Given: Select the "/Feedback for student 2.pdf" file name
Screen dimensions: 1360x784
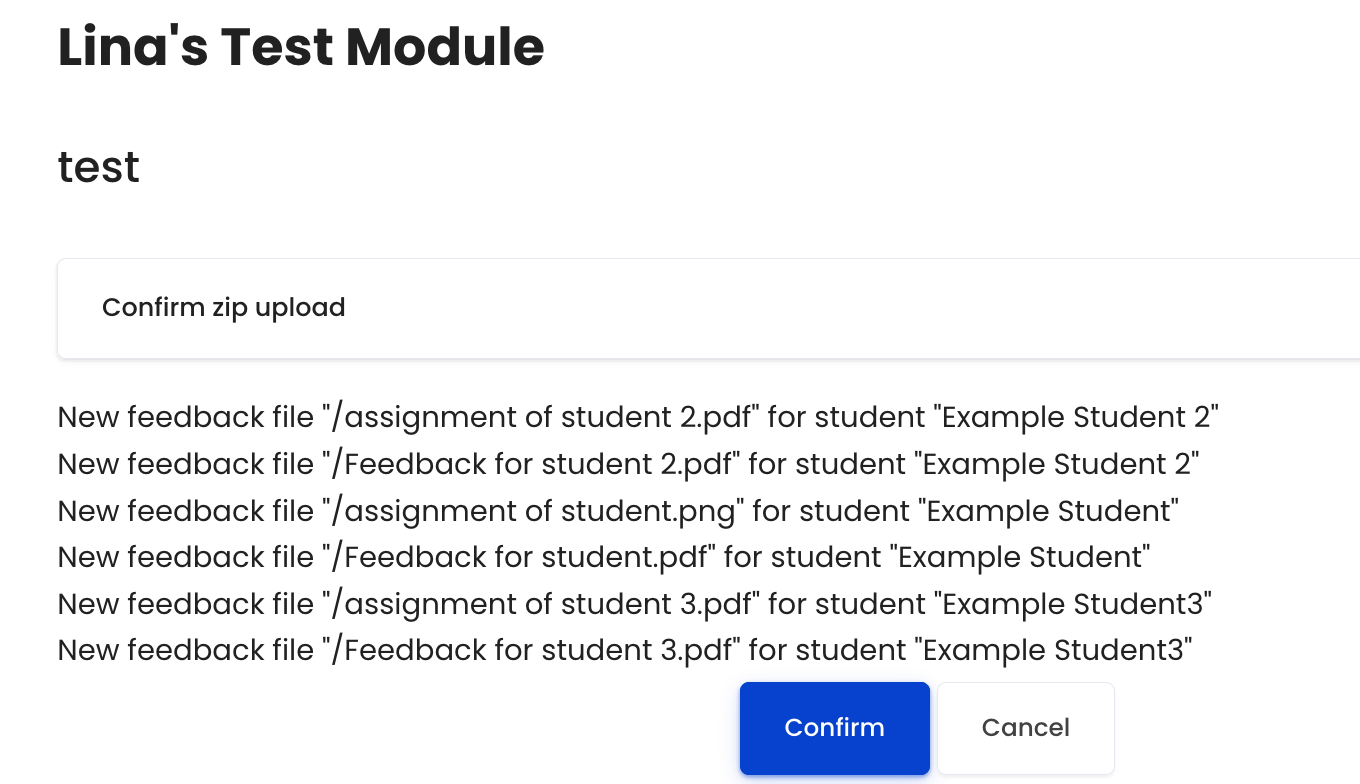Looking at the screenshot, I should coord(531,464).
